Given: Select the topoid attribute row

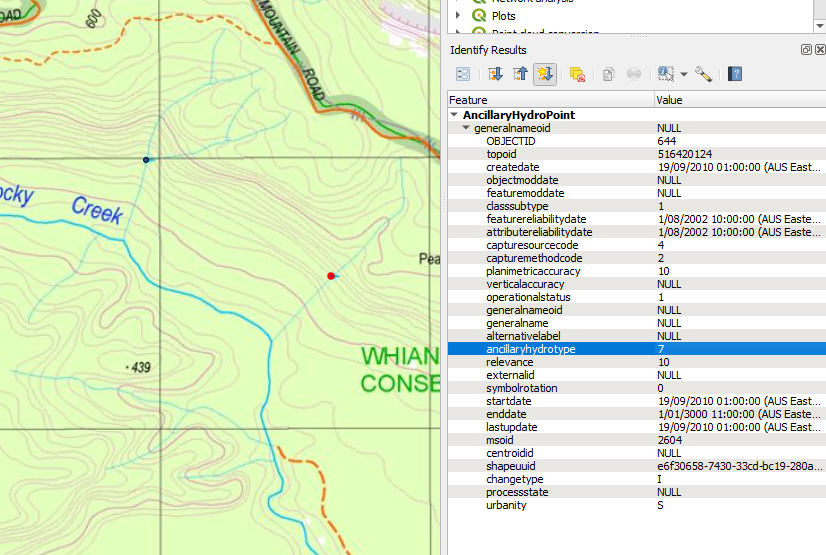Looking at the screenshot, I should pos(637,154).
